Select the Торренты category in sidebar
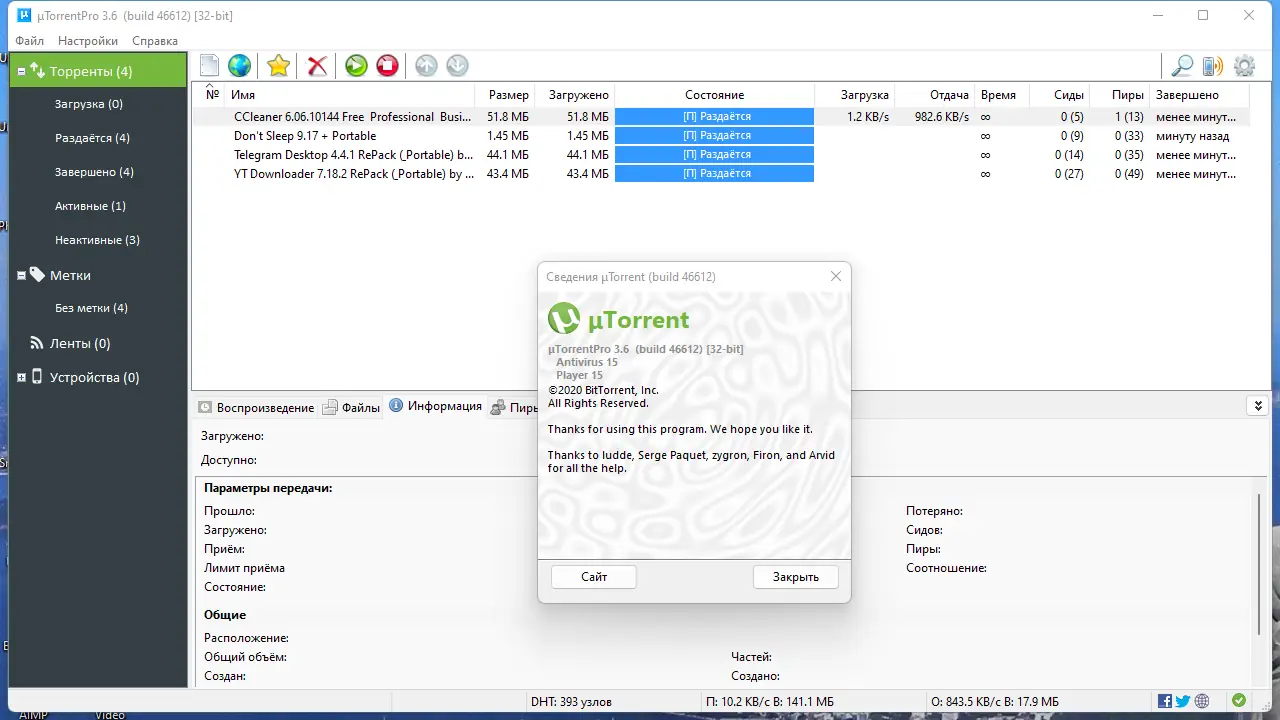Viewport: 1280px width, 720px height. click(90, 69)
